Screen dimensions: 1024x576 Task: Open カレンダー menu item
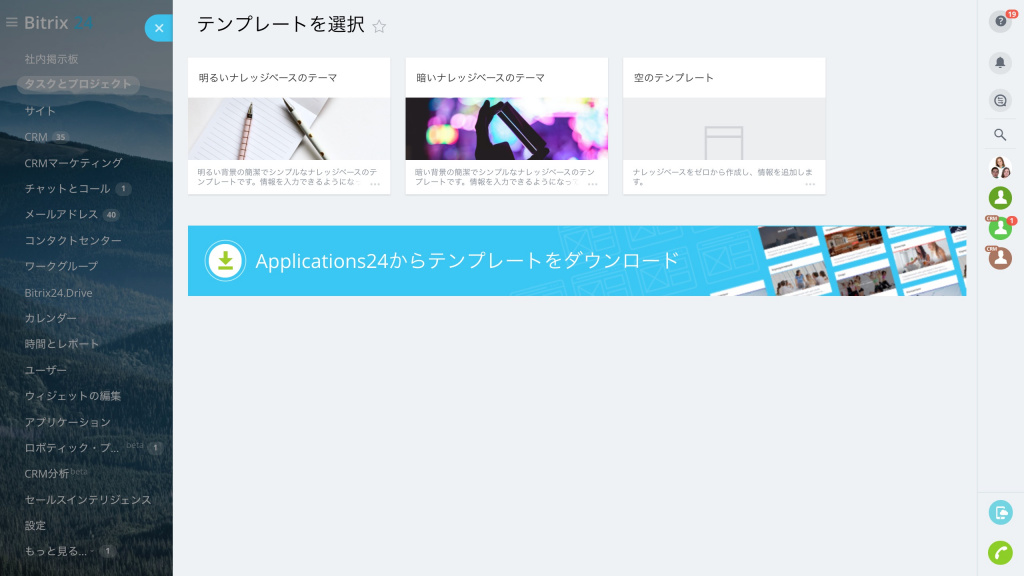(x=50, y=318)
